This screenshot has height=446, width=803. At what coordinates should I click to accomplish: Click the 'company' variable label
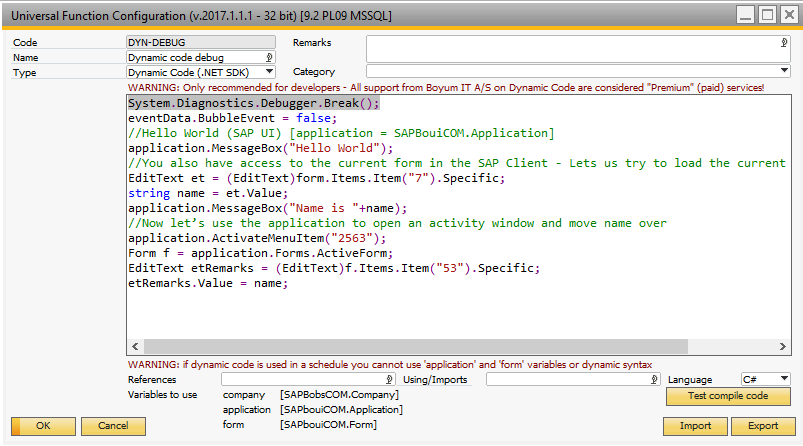(x=244, y=395)
